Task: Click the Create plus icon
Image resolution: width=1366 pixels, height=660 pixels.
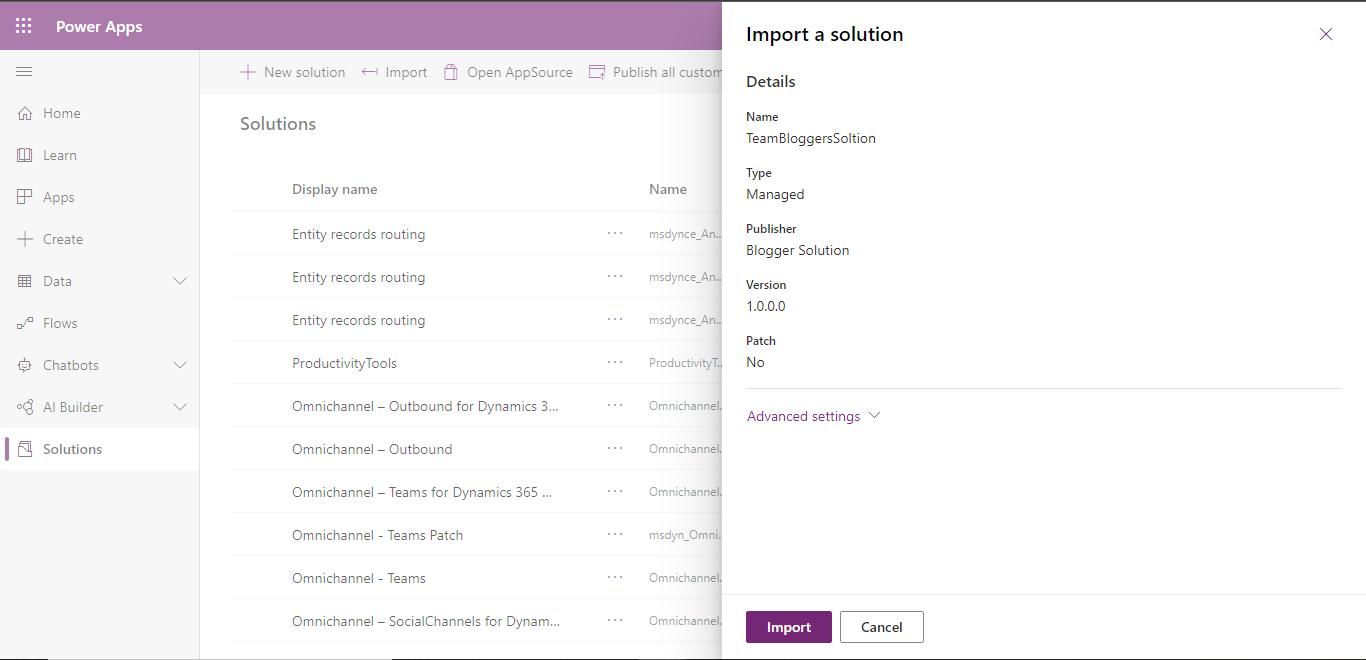Action: (x=25, y=239)
